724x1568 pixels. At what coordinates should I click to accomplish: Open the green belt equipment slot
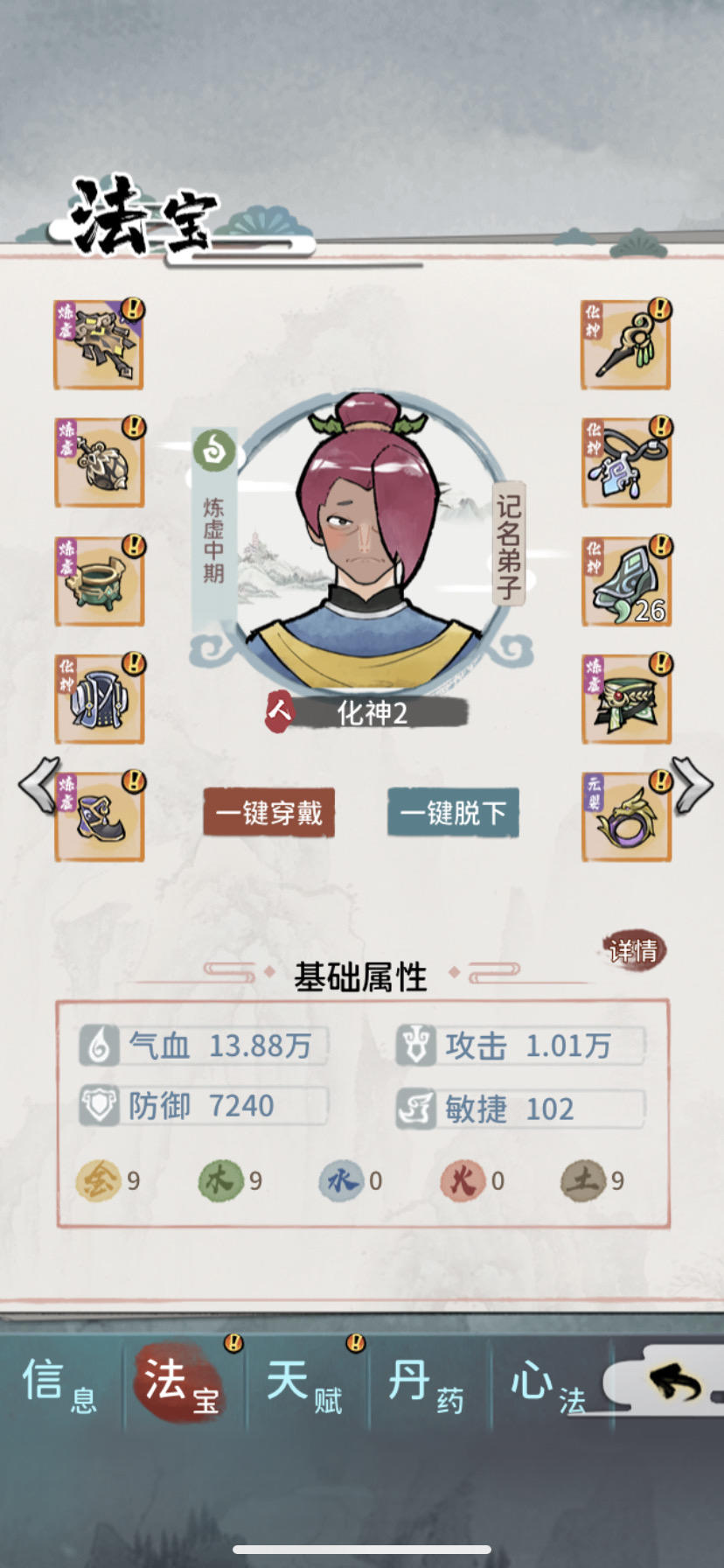(626, 699)
